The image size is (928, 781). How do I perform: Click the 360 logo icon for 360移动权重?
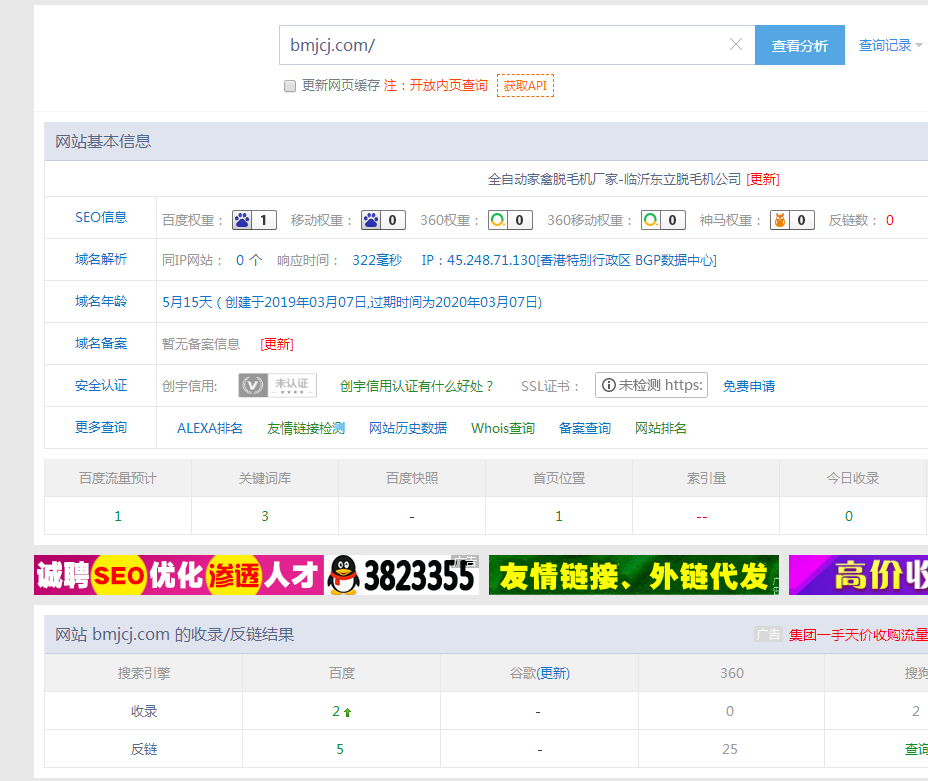tap(651, 220)
